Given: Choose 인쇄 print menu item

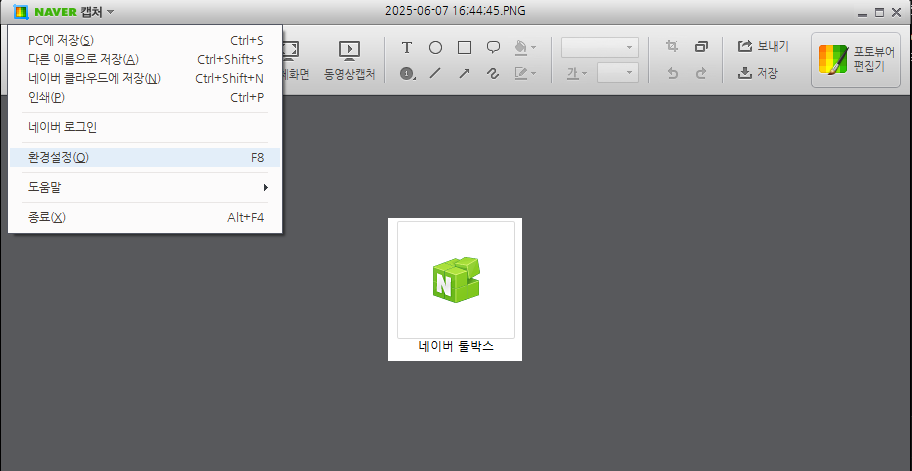Looking at the screenshot, I should click(145, 98).
